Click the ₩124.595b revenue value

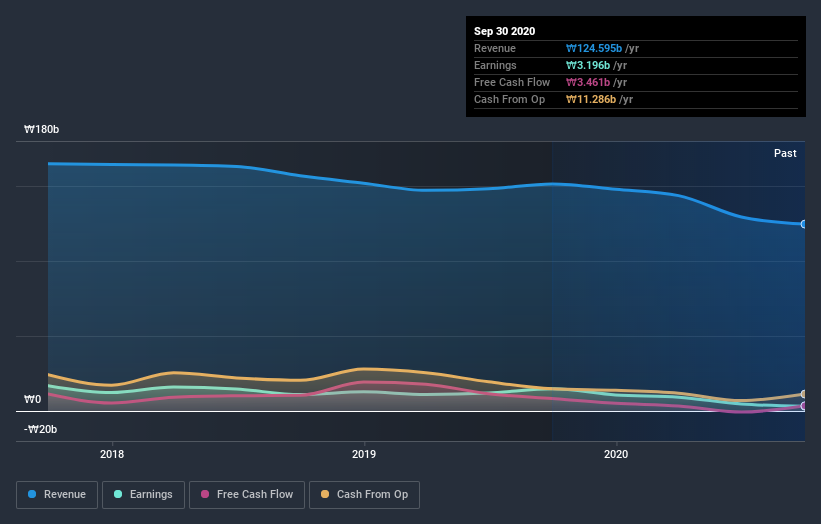click(594, 48)
